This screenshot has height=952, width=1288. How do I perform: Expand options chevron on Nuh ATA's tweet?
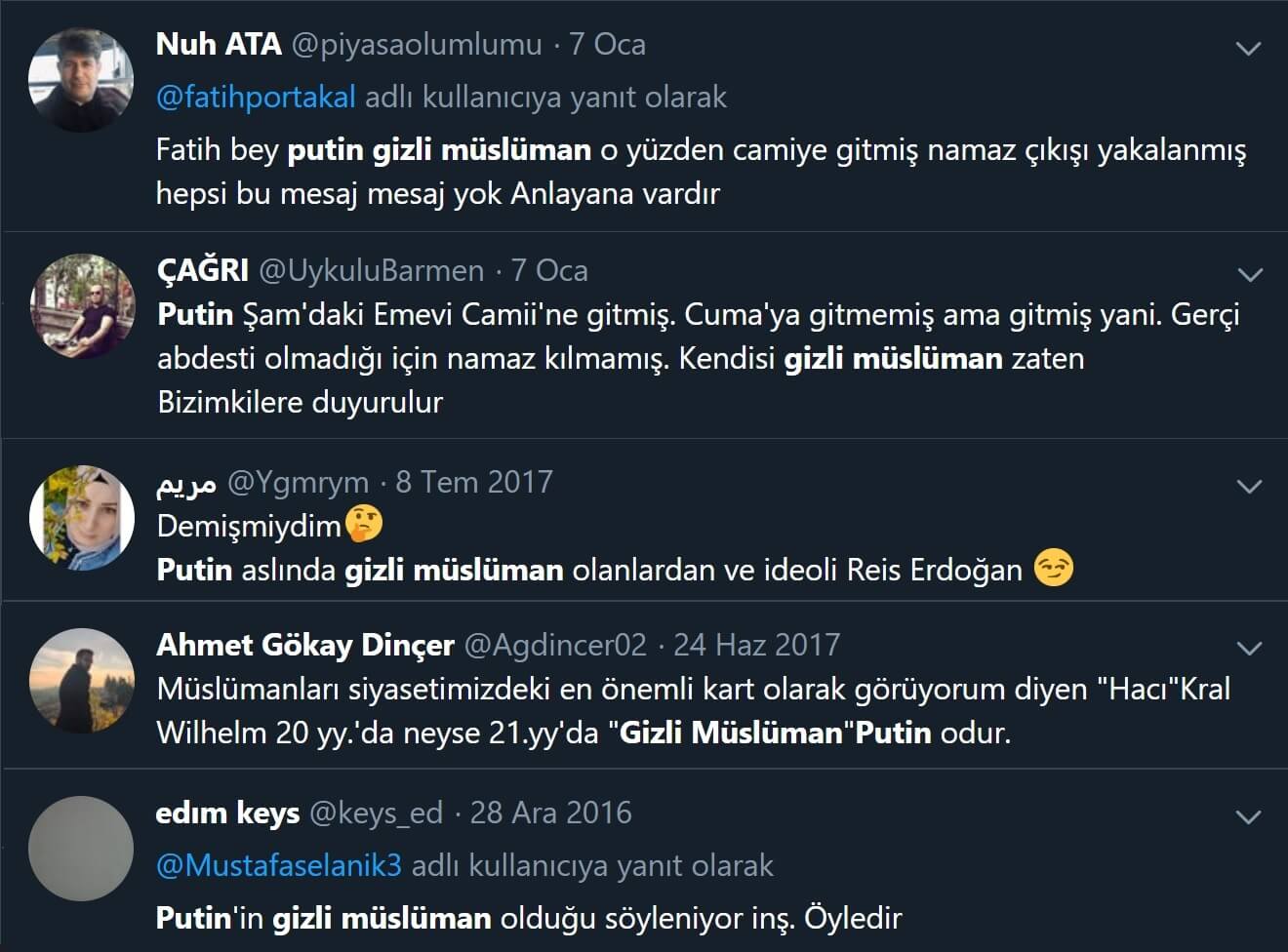point(1248,48)
